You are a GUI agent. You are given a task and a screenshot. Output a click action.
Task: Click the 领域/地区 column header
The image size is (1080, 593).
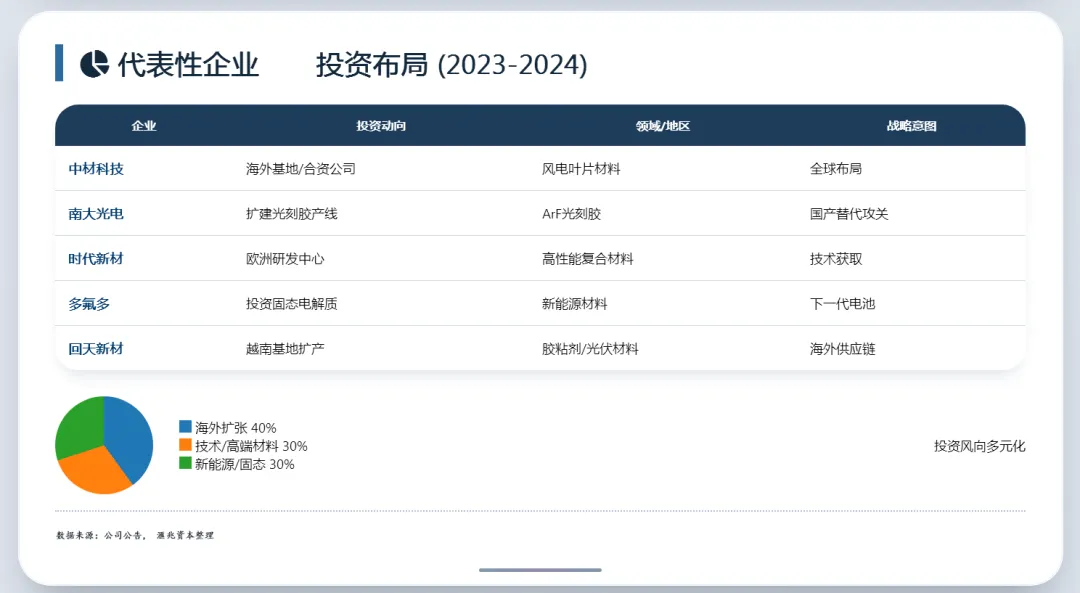click(x=663, y=125)
